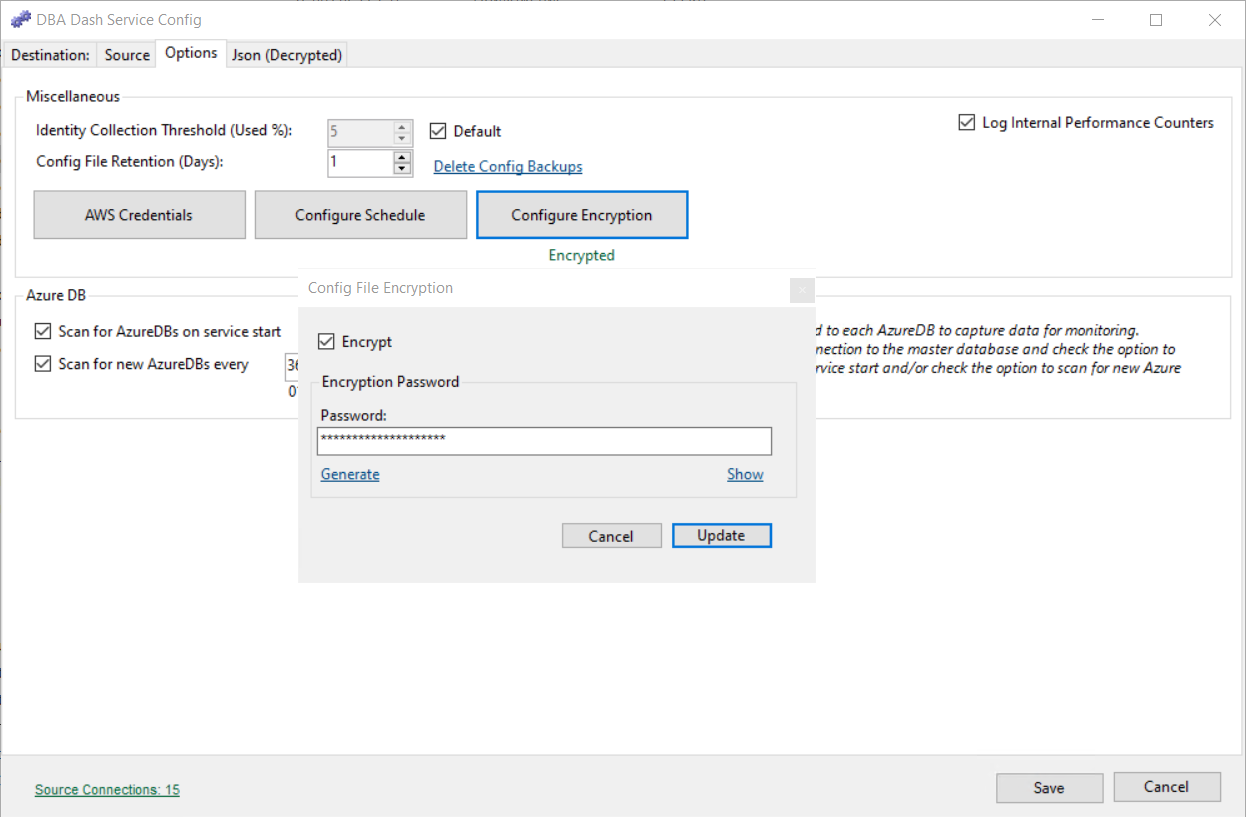Uncheck Scan for new AzureDBs every
The width and height of the screenshot is (1246, 817).
42,363
